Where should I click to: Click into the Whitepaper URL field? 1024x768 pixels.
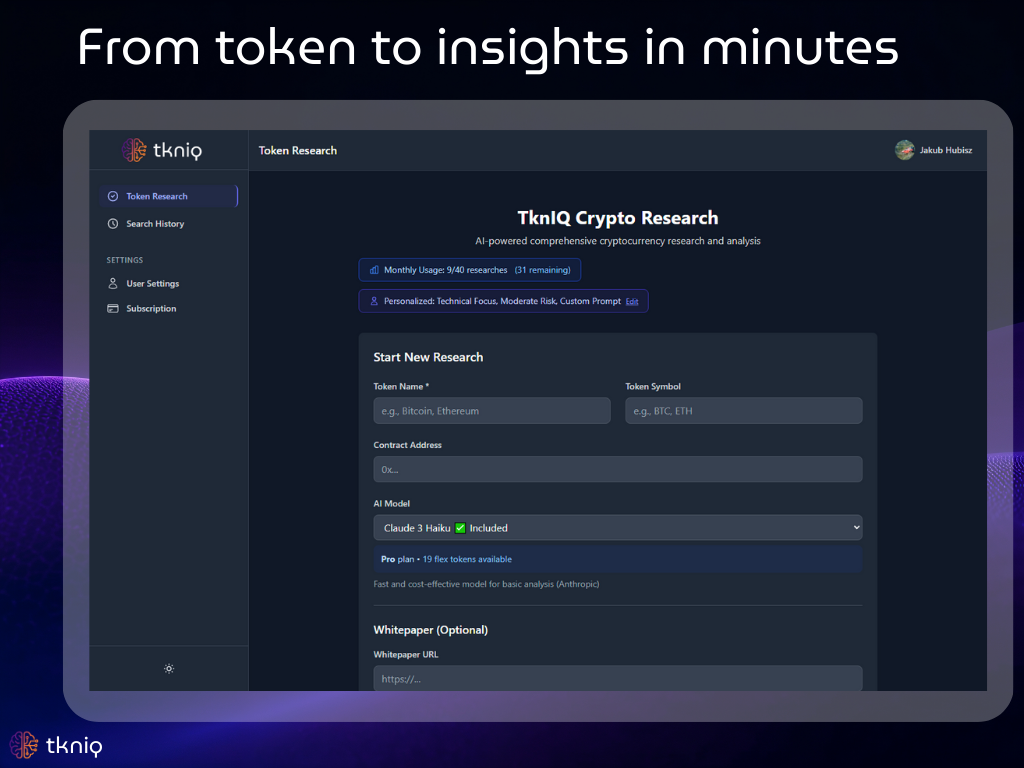pos(617,679)
